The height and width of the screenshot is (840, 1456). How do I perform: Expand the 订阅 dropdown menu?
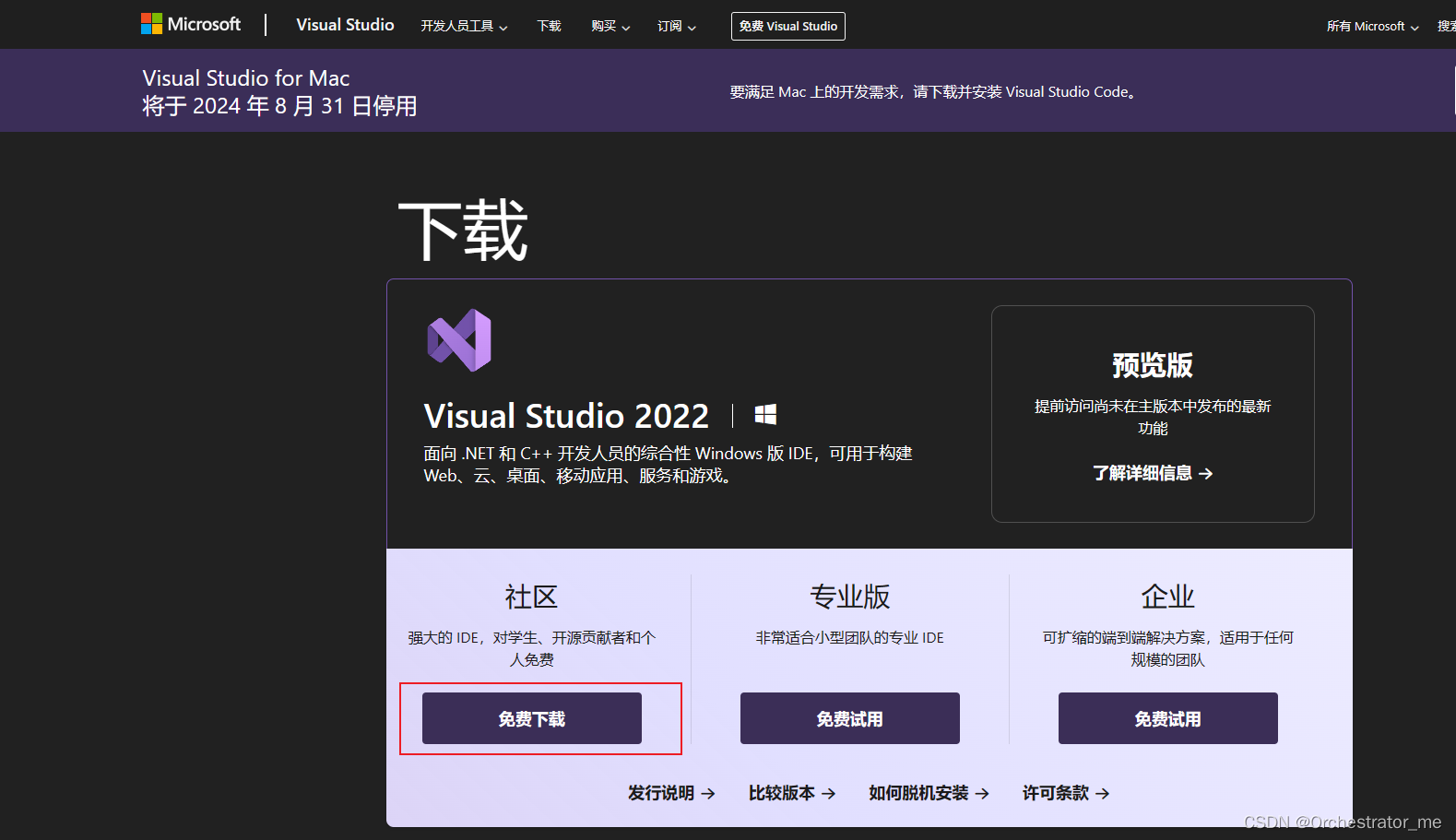click(676, 26)
